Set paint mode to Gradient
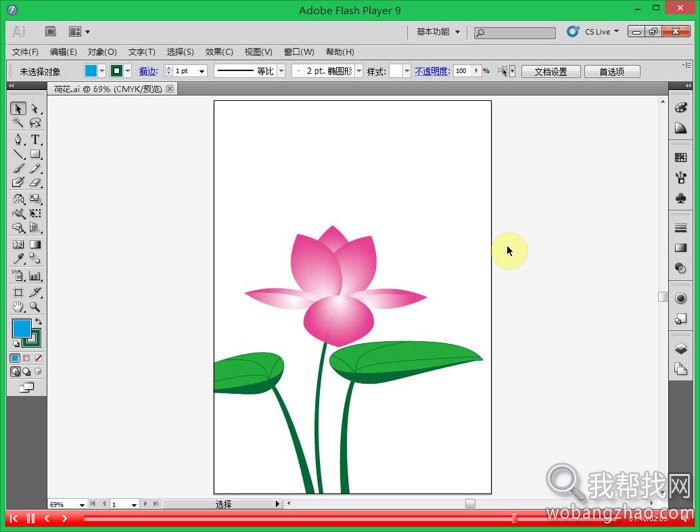This screenshot has width=700, height=532. click(27, 358)
